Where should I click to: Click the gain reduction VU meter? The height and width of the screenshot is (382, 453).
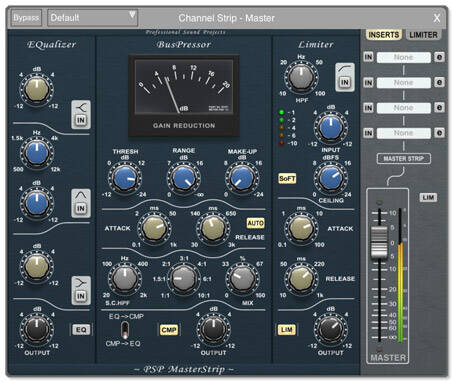(x=184, y=96)
